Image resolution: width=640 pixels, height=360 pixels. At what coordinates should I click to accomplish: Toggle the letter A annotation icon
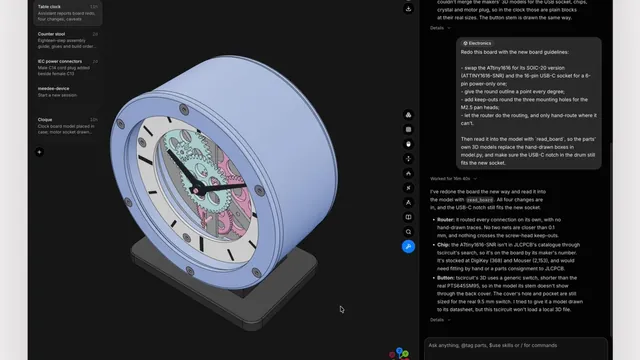[x=408, y=202]
